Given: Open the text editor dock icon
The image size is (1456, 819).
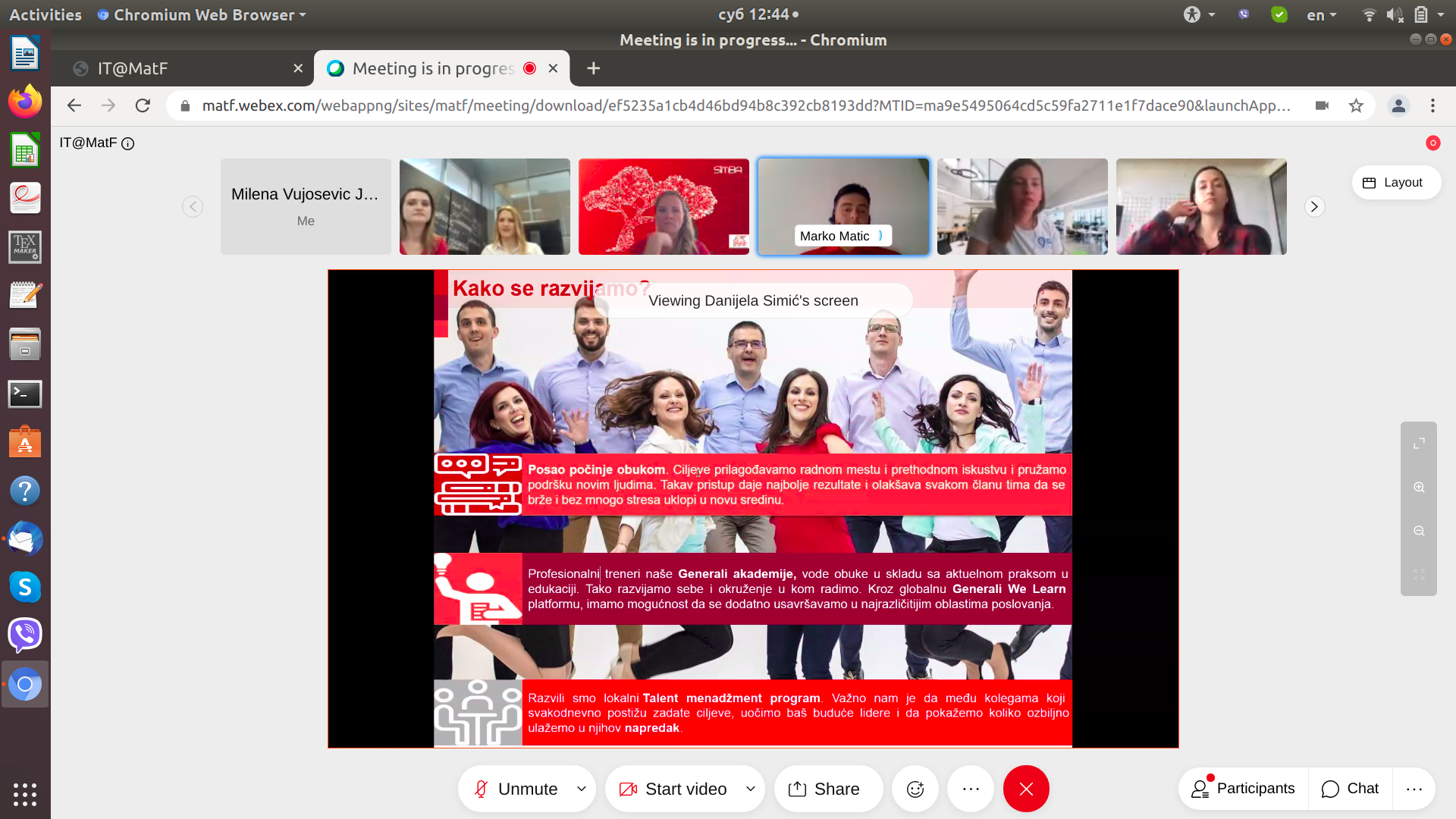Looking at the screenshot, I should coord(25,296).
